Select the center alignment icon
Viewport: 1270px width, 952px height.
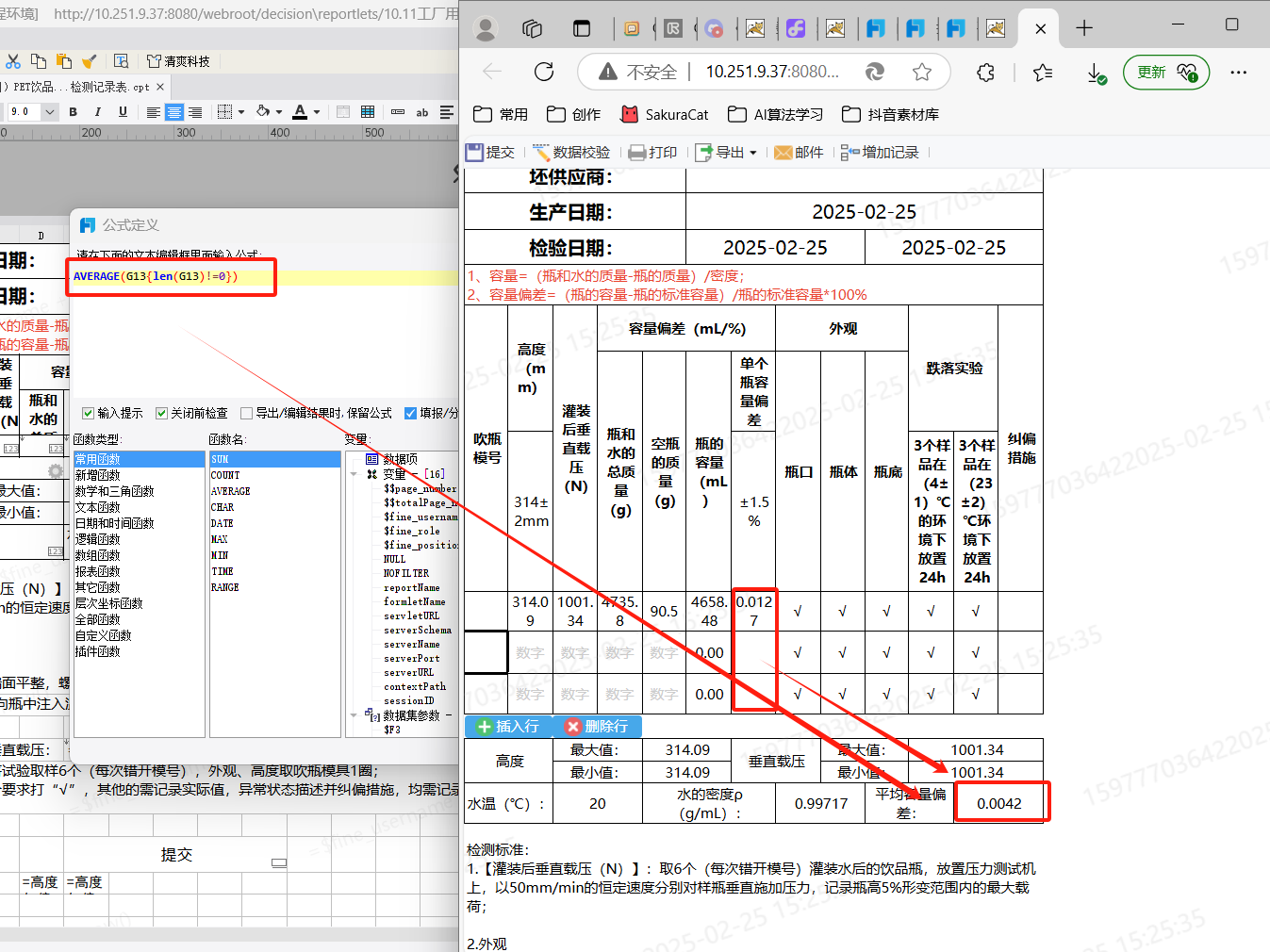point(174,112)
